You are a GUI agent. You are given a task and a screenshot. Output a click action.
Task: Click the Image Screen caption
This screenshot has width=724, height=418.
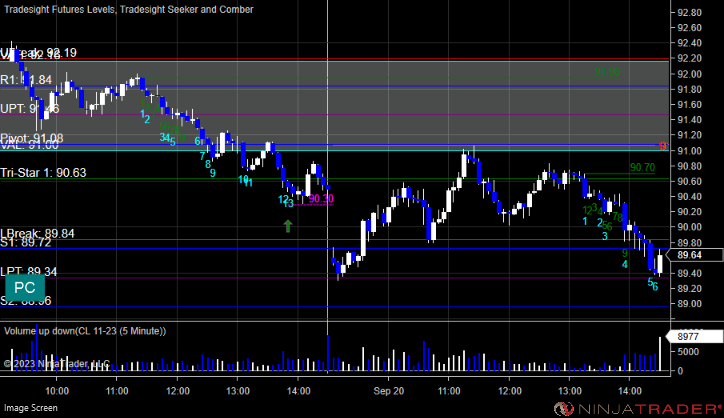(x=30, y=408)
